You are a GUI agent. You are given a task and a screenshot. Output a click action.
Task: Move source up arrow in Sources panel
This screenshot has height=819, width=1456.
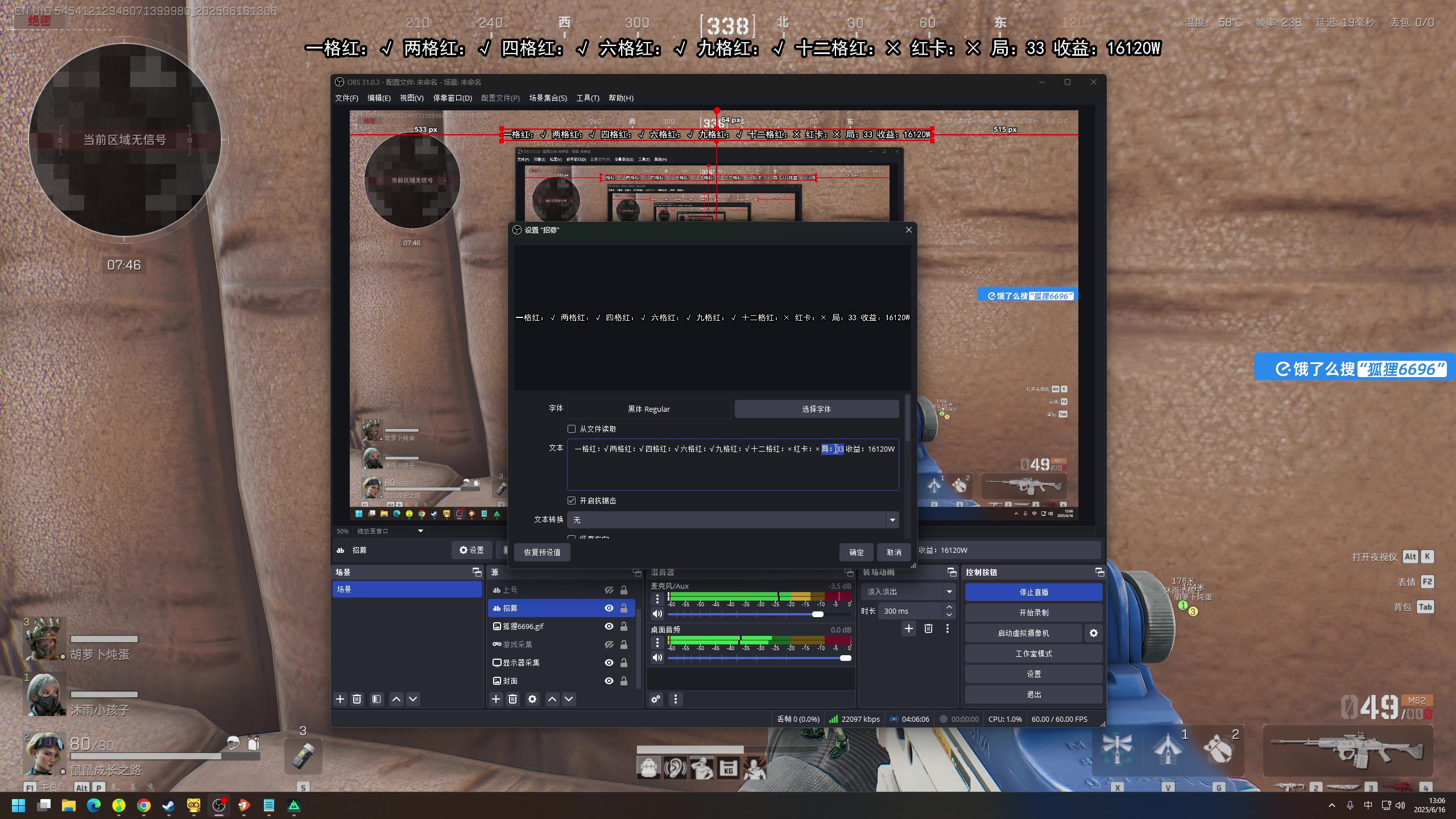click(x=552, y=699)
